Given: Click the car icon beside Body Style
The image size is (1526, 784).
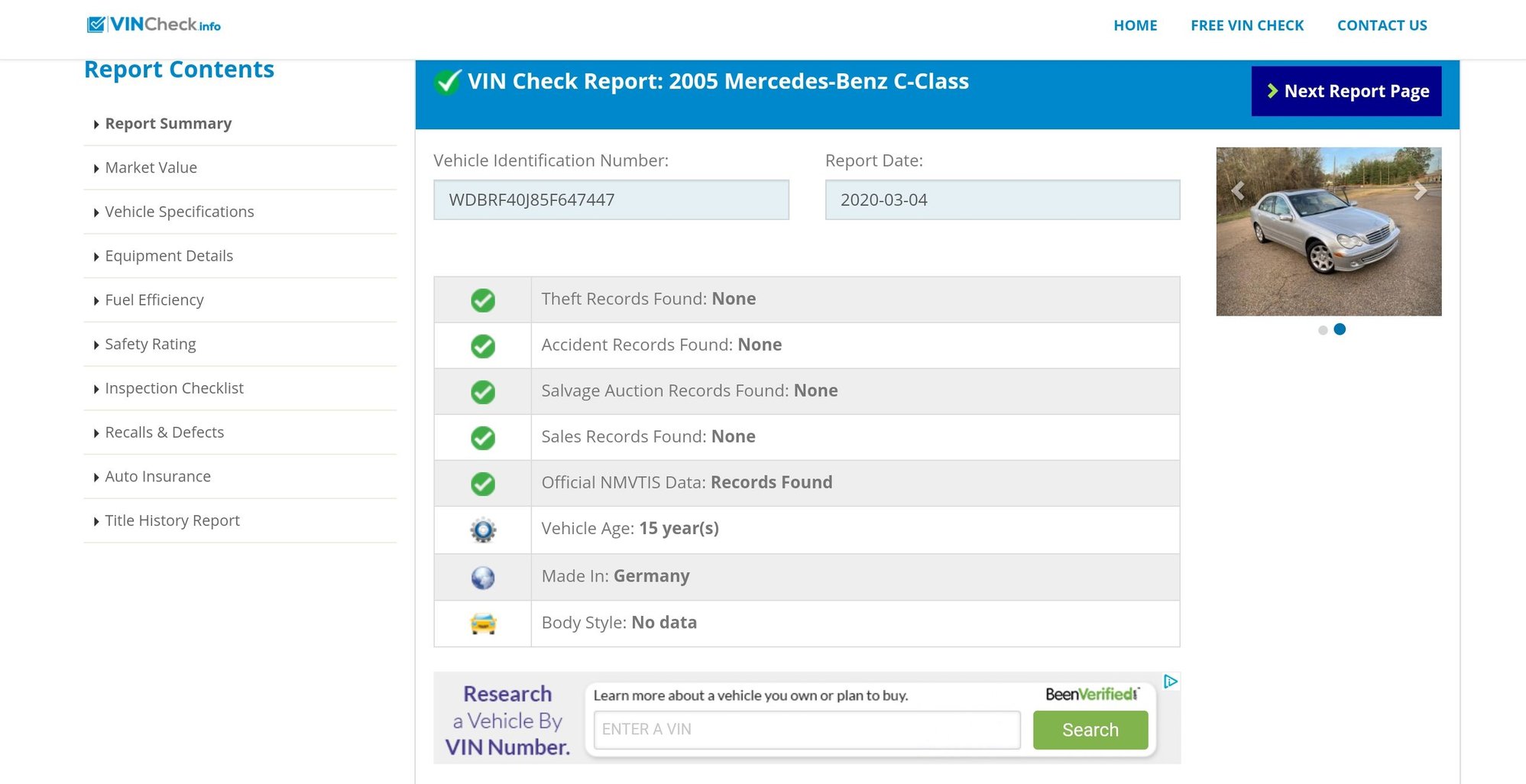Looking at the screenshot, I should pyautogui.click(x=483, y=624).
